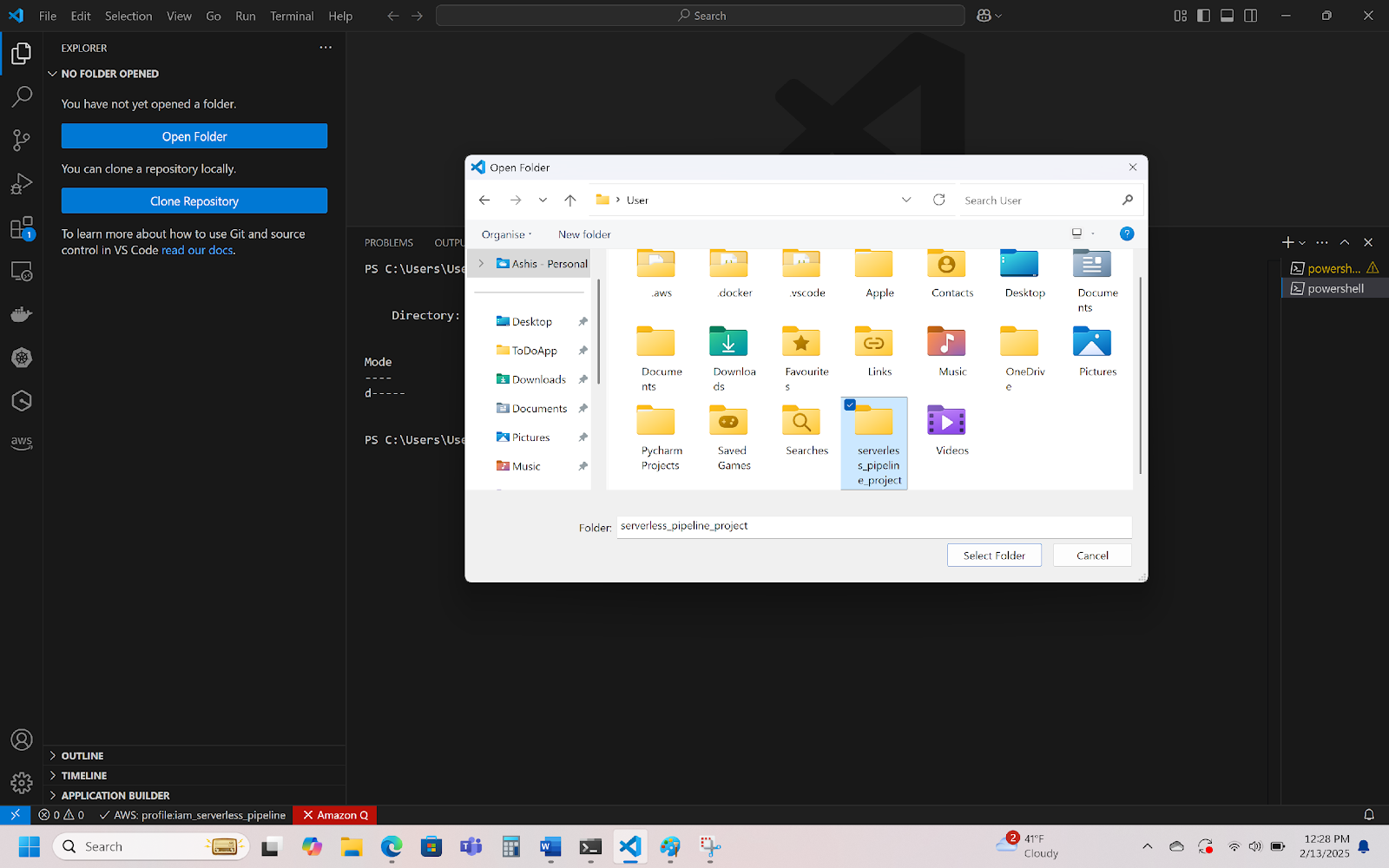Screen dimensions: 1389x868
Task: Cancel the Open Folder dialog
Action: pyautogui.click(x=1092, y=556)
